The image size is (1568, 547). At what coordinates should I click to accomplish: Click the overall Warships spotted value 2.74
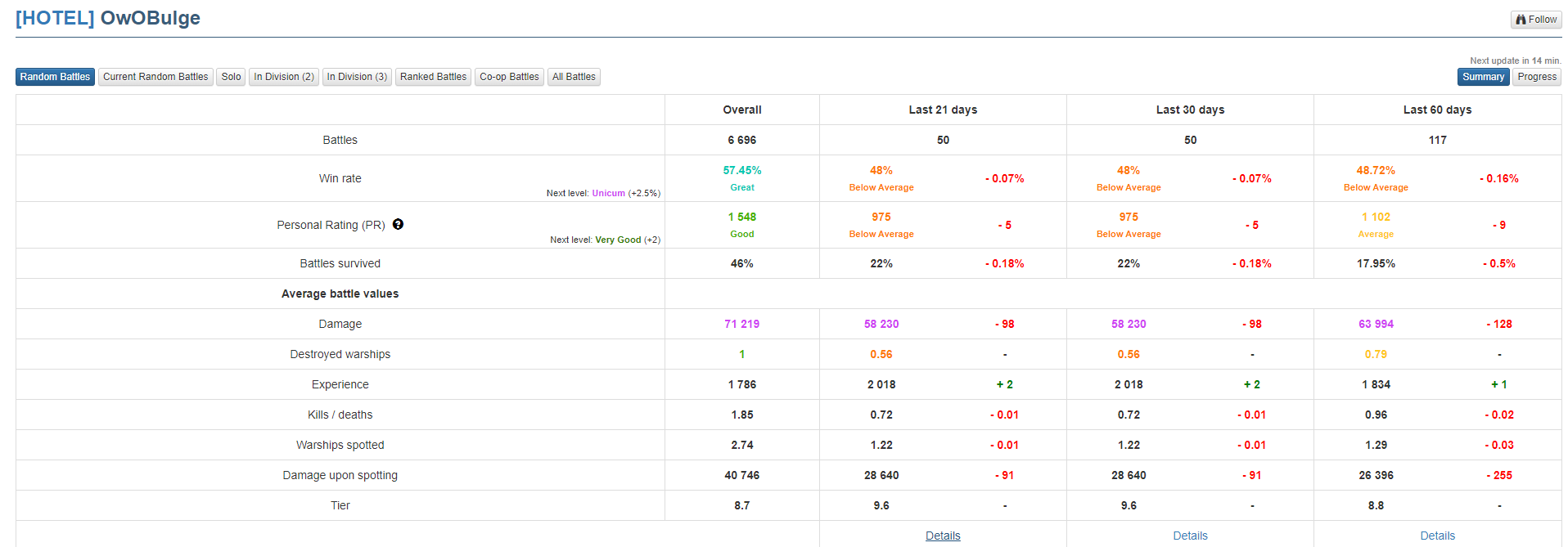pos(742,445)
